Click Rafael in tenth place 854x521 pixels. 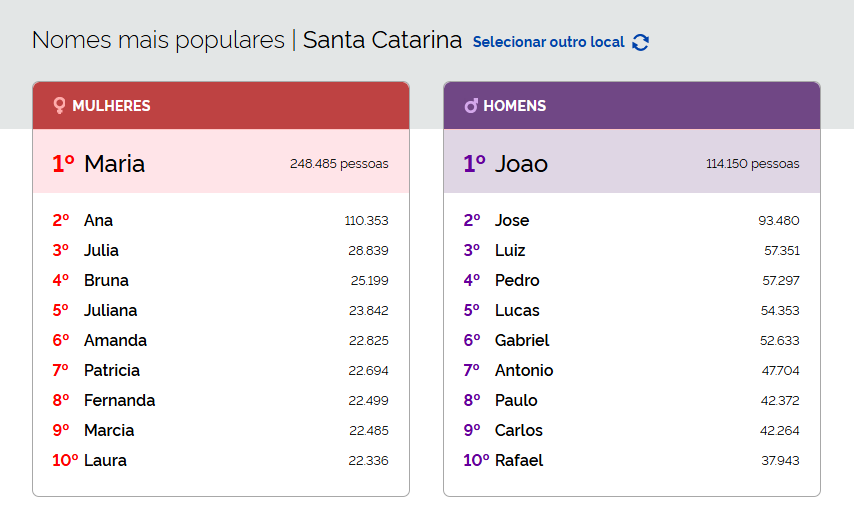[x=519, y=460]
